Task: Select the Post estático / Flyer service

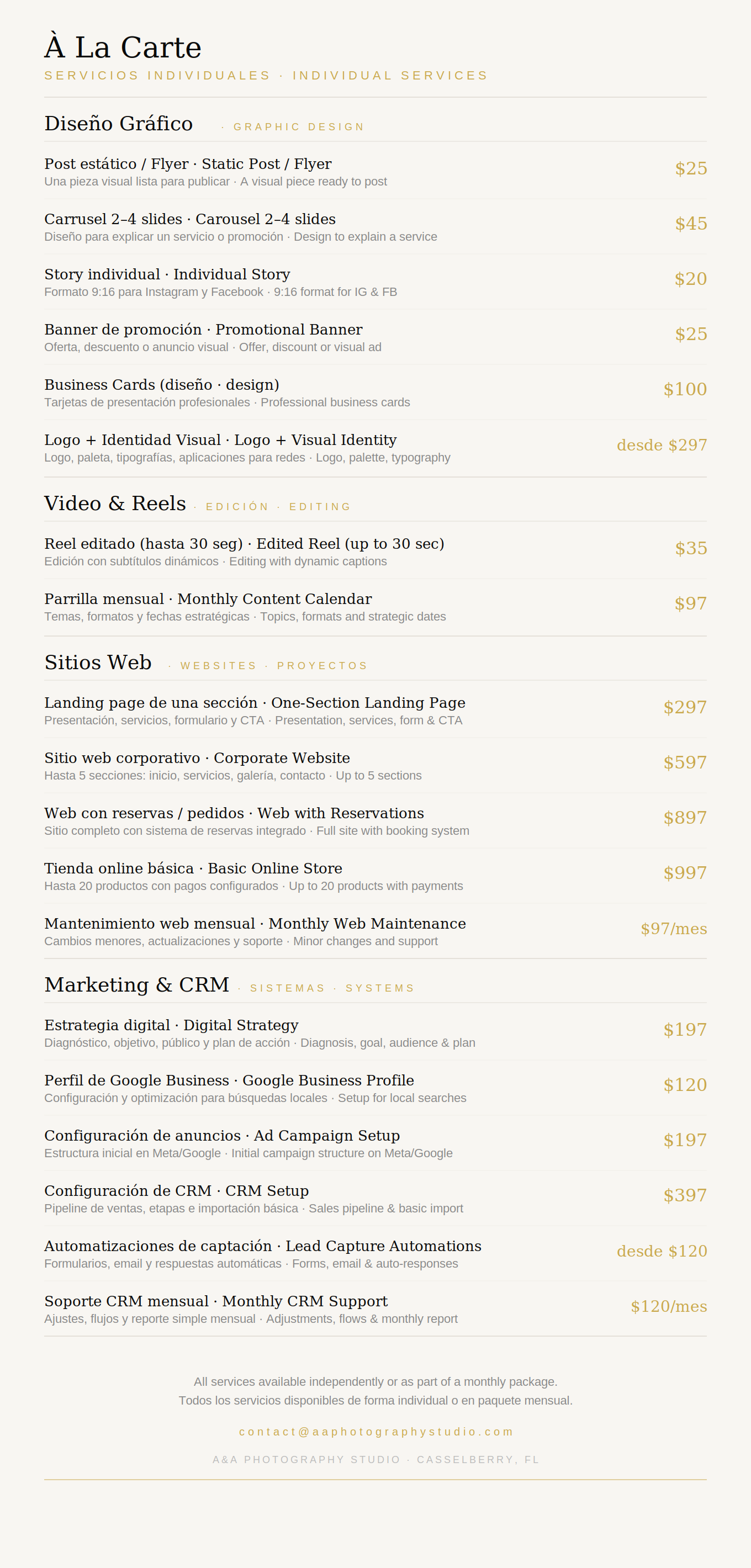Action: click(375, 171)
